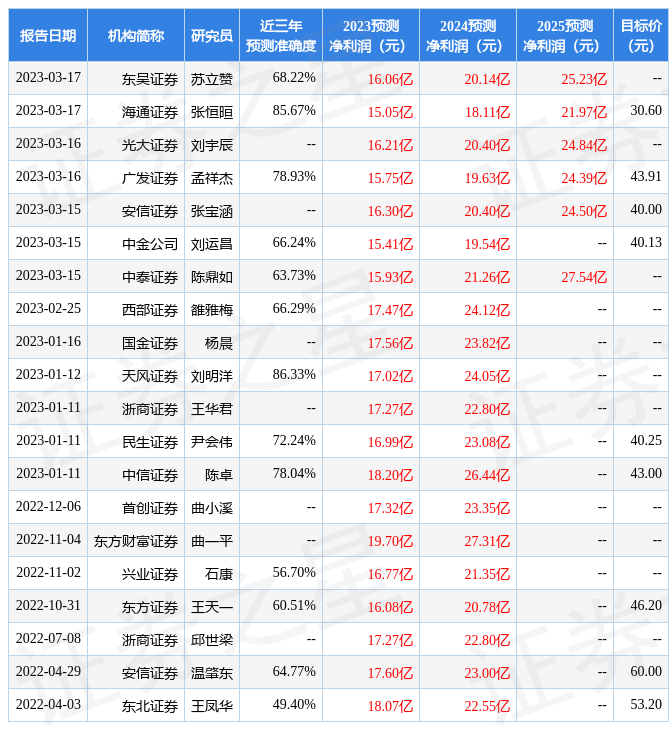Click the 22.55亿 2024 forecast
This screenshot has width=669, height=730.
pyautogui.click(x=487, y=706)
